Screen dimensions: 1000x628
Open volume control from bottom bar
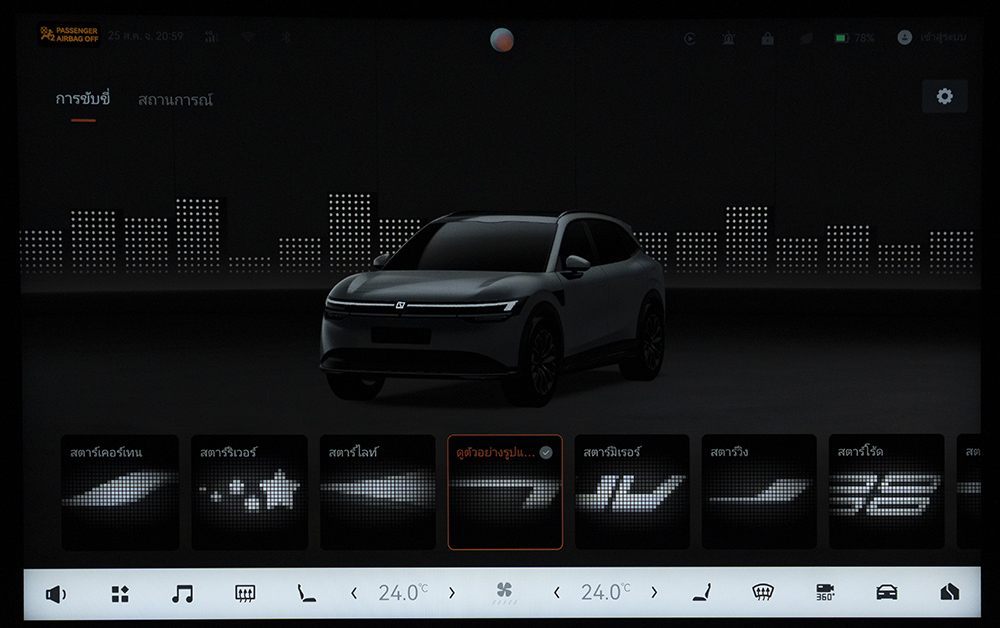coord(56,594)
